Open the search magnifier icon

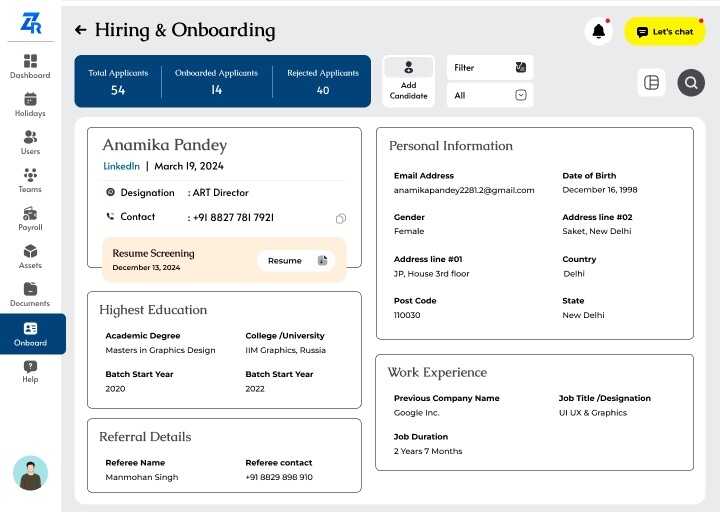[691, 83]
